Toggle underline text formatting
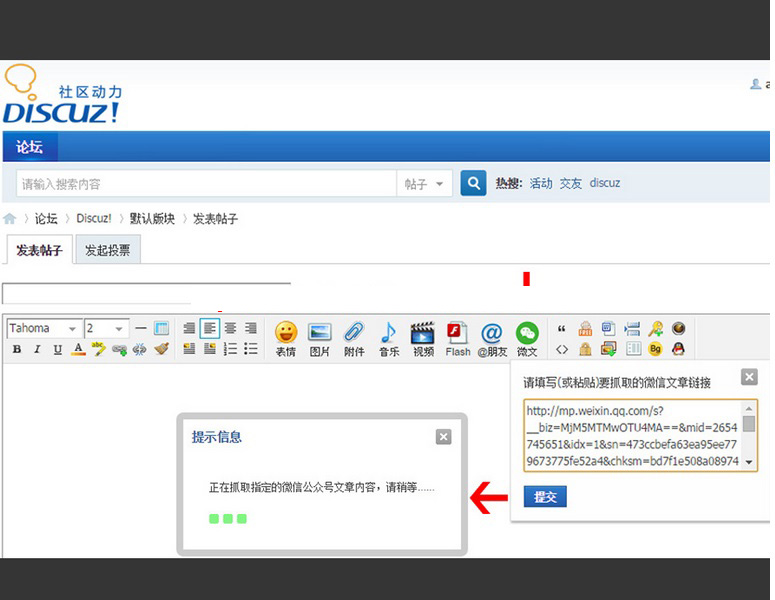The width and height of the screenshot is (775, 600). [57, 349]
